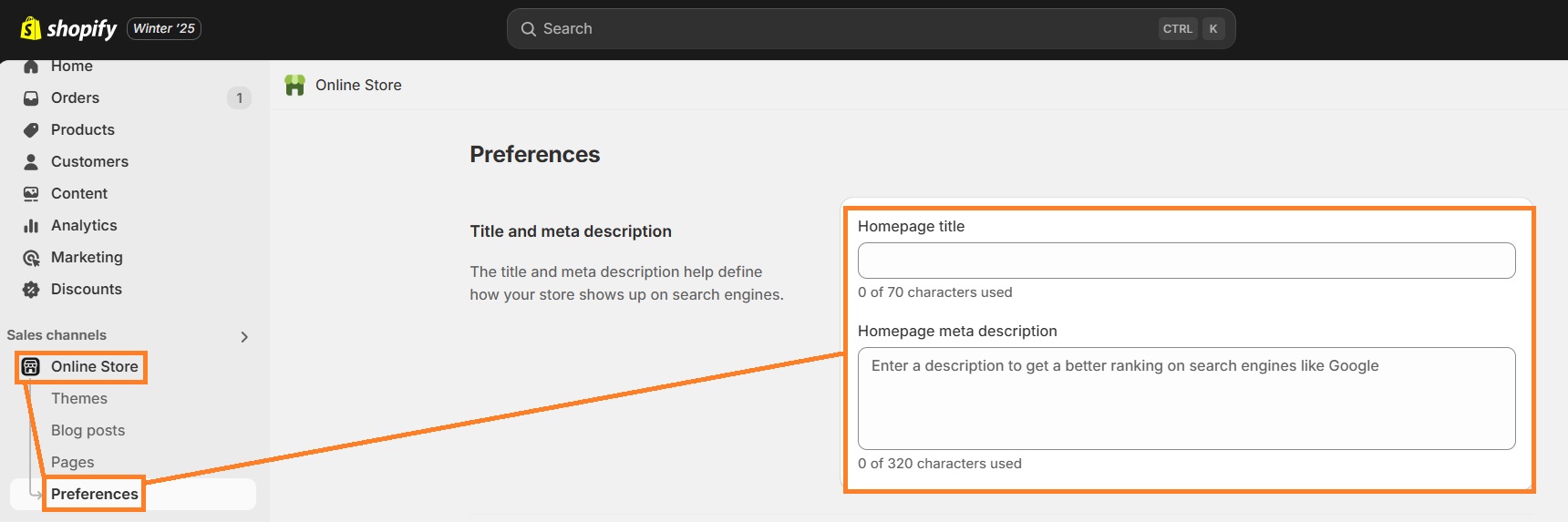Click the Online Store storefront icon in sidebar
The width and height of the screenshot is (1568, 522).
click(x=31, y=366)
